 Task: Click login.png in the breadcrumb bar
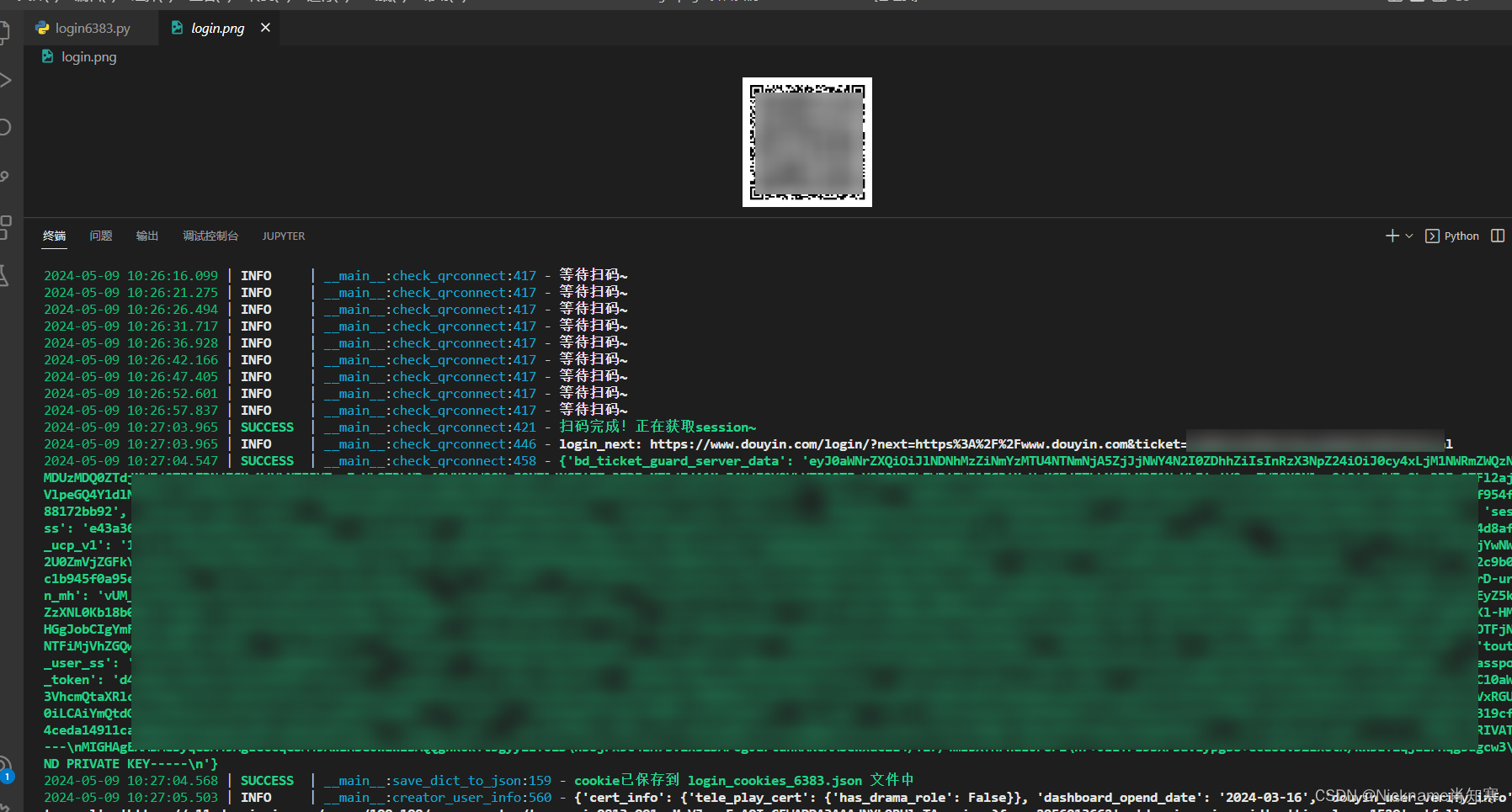point(88,57)
